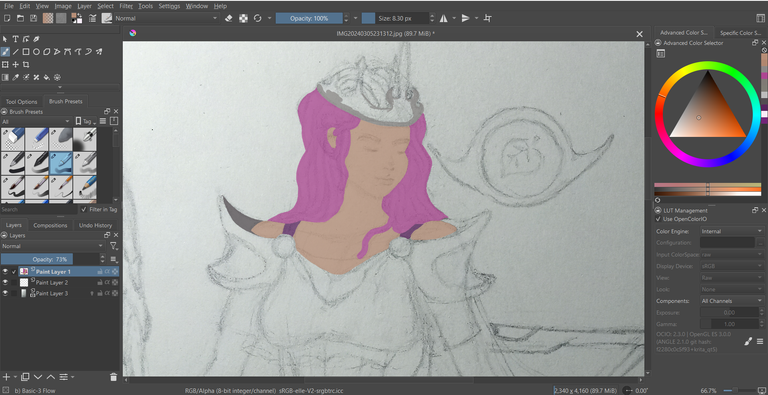Select the Crop tool in toolbox
The width and height of the screenshot is (768, 395).
pos(26,64)
